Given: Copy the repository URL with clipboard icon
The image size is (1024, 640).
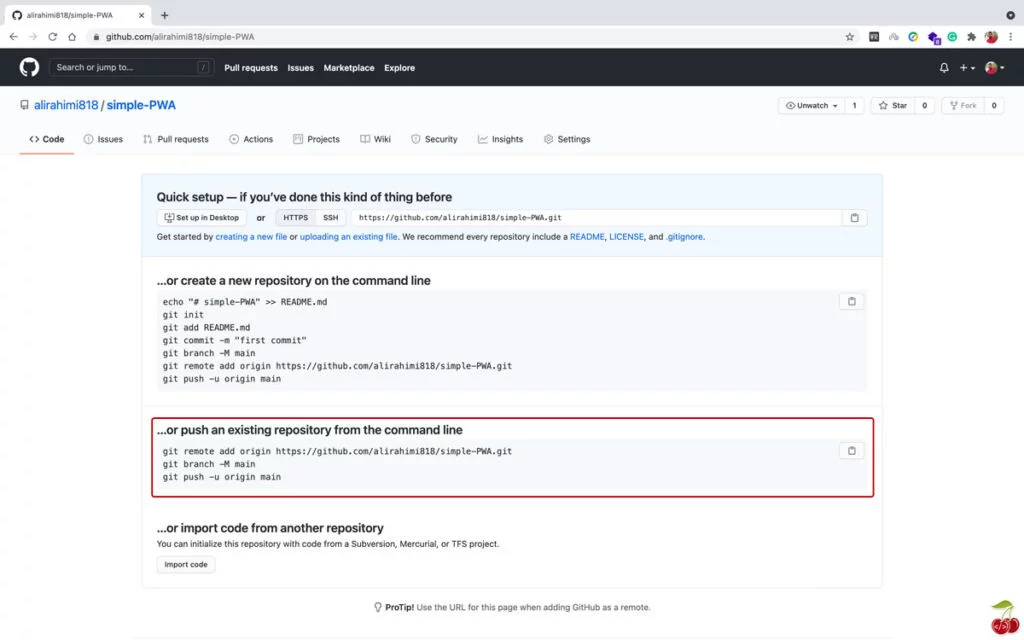Looking at the screenshot, I should [x=853, y=218].
